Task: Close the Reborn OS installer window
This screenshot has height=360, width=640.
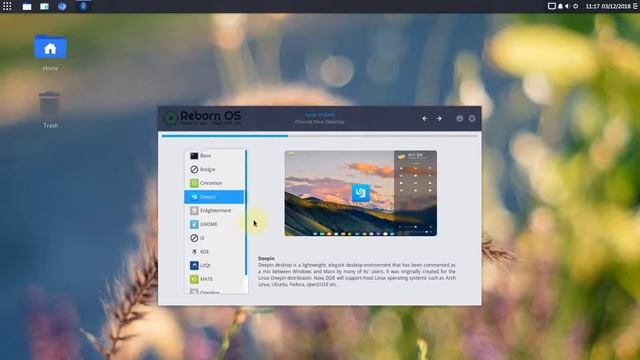Action: click(x=472, y=118)
